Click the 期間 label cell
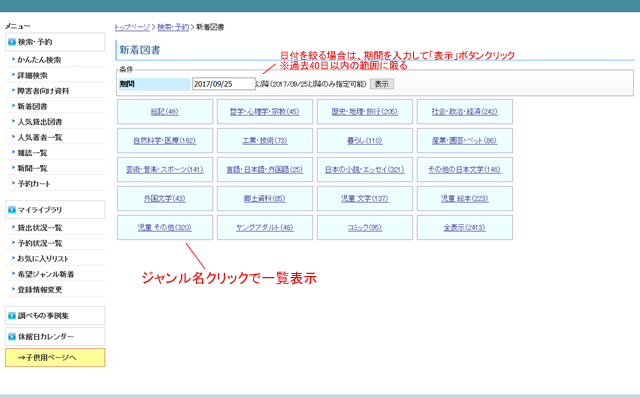 [154, 84]
